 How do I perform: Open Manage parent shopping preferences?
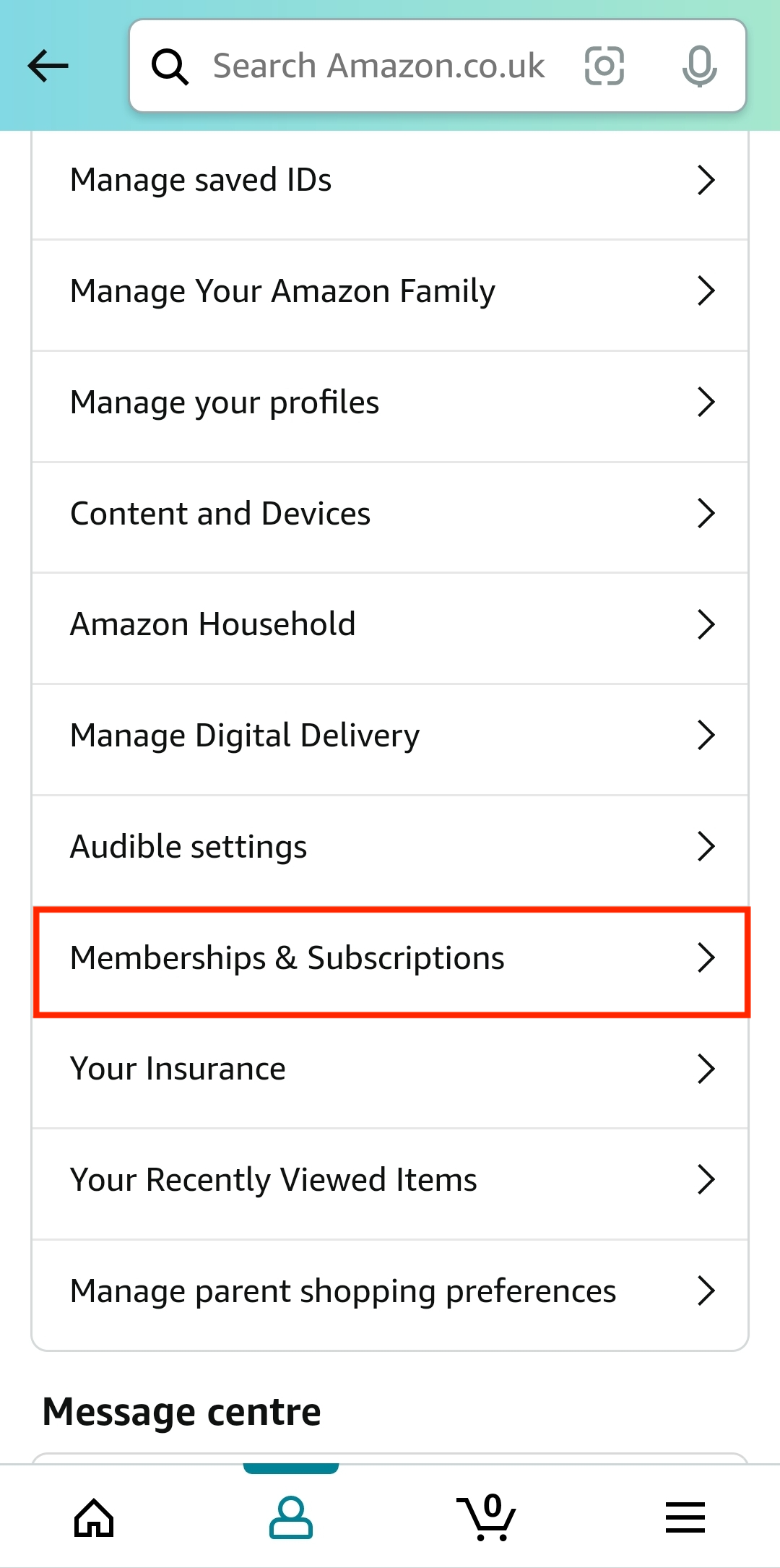point(343,1291)
